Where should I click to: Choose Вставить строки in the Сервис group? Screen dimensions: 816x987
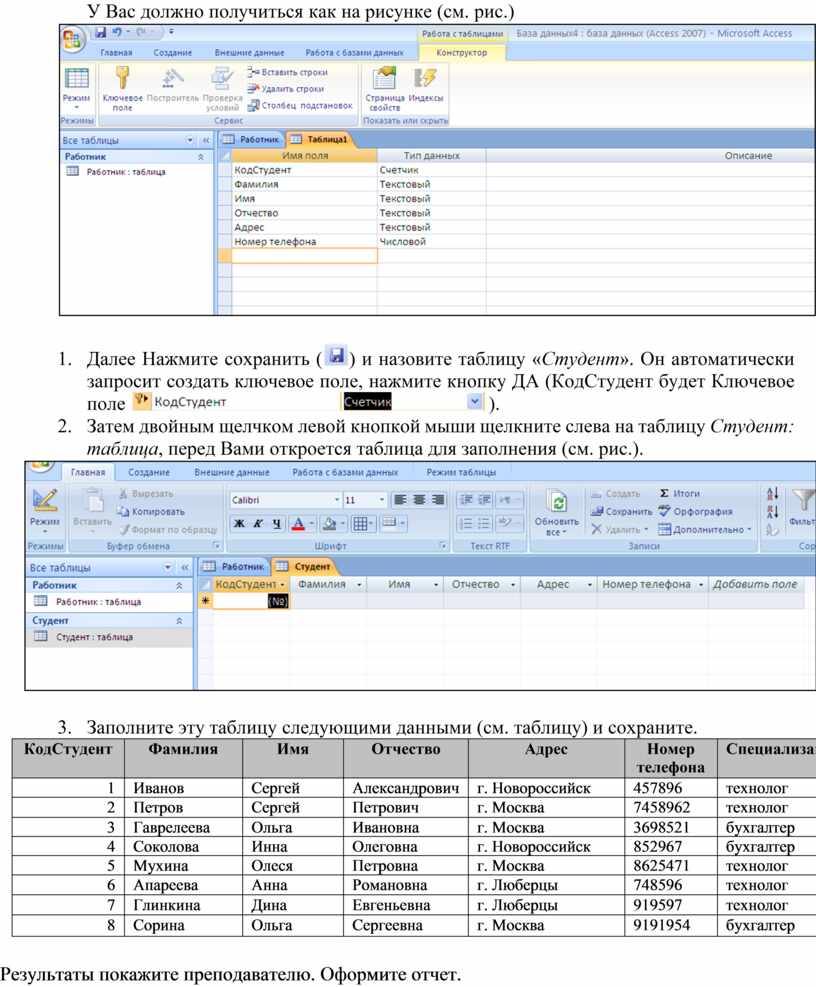(x=288, y=72)
